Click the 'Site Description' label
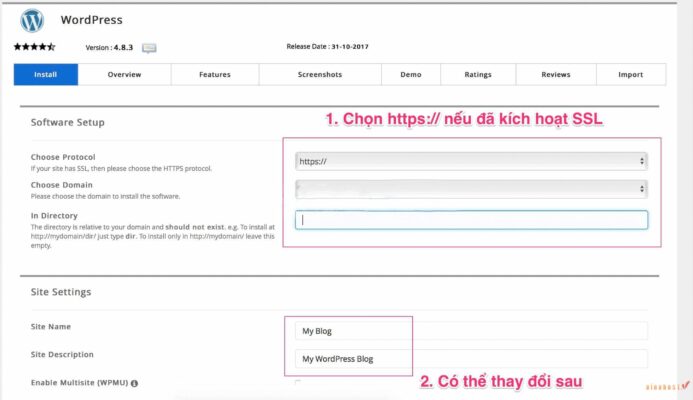Image resolution: width=693 pixels, height=400 pixels. pos(62,354)
